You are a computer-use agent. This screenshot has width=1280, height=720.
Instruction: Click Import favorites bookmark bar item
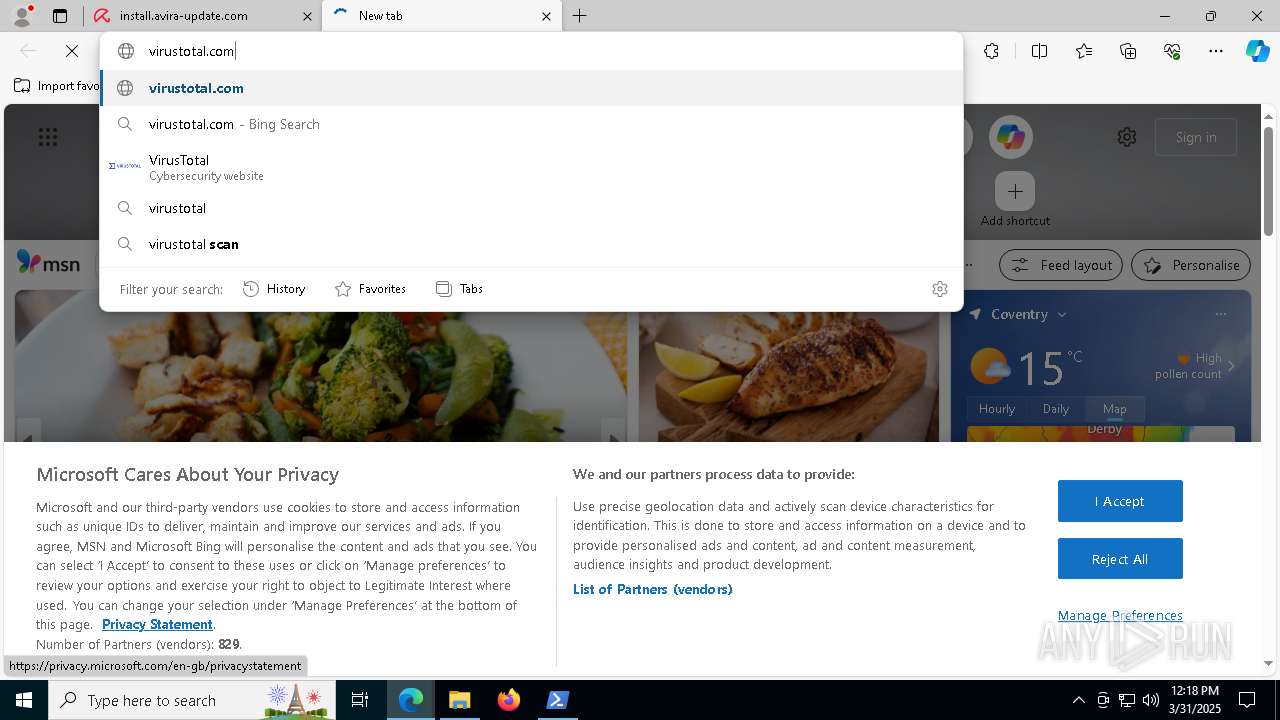(56, 86)
